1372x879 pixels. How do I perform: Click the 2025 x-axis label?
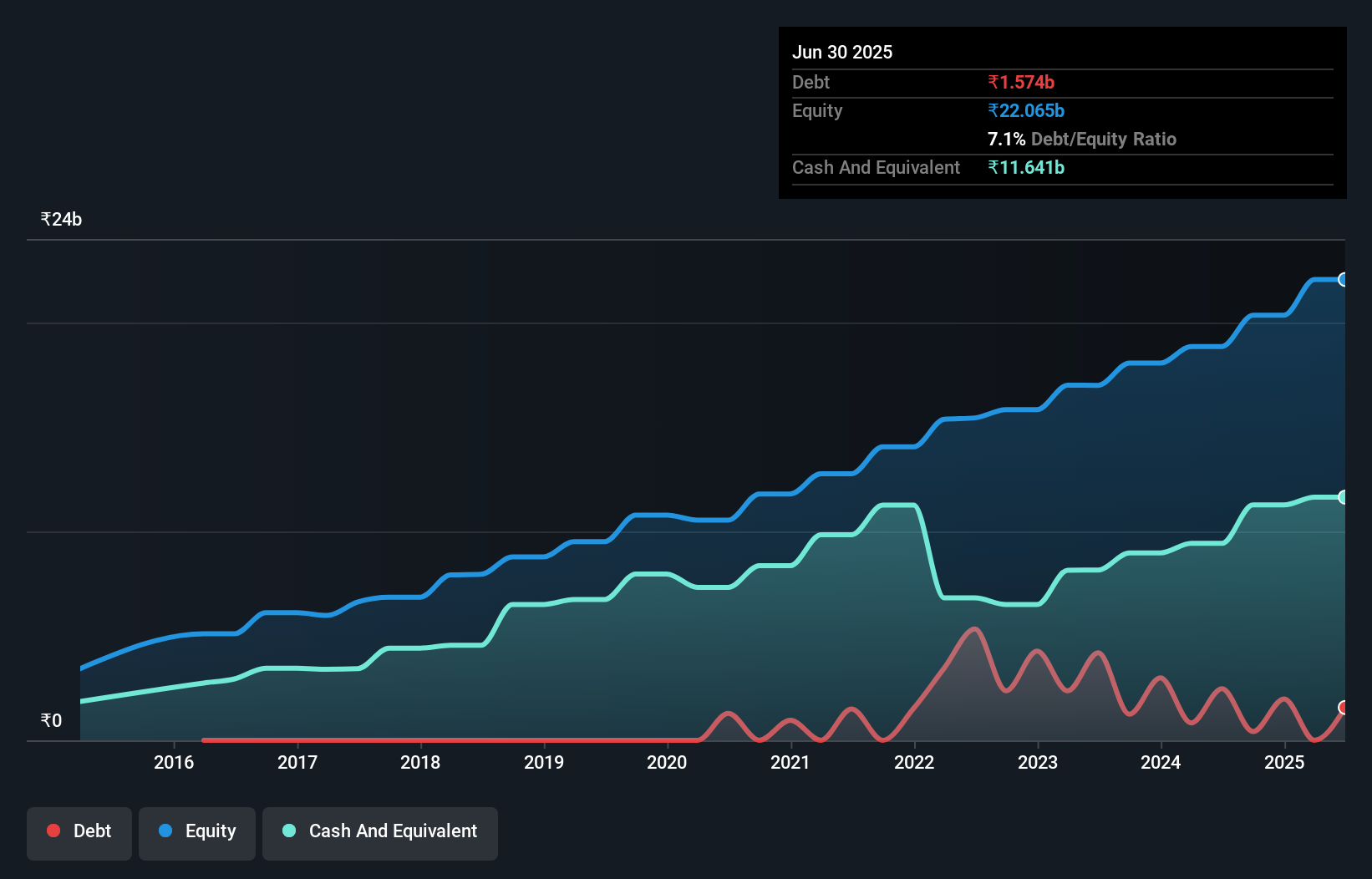[x=1284, y=762]
